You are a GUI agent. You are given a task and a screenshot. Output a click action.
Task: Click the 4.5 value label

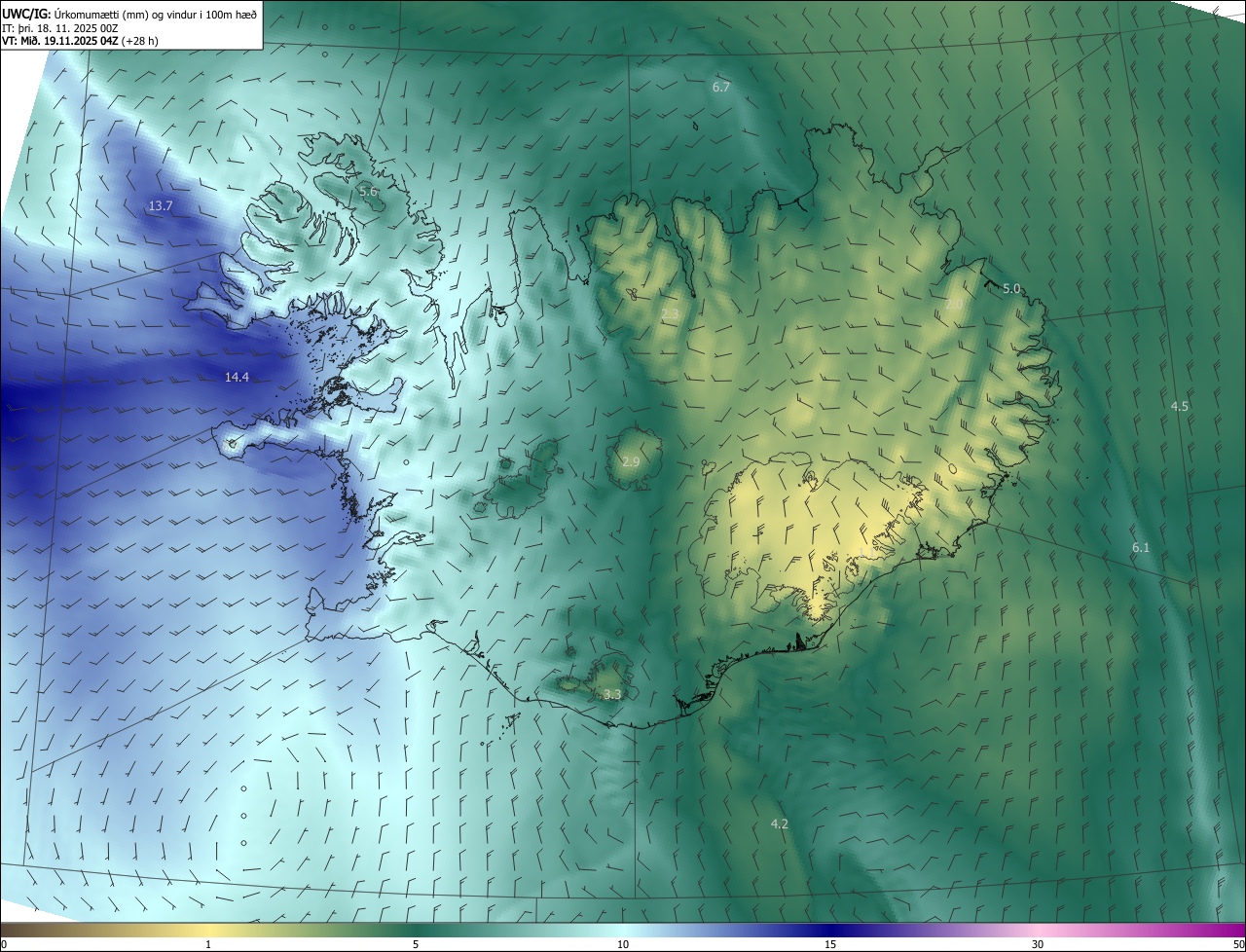1179,407
